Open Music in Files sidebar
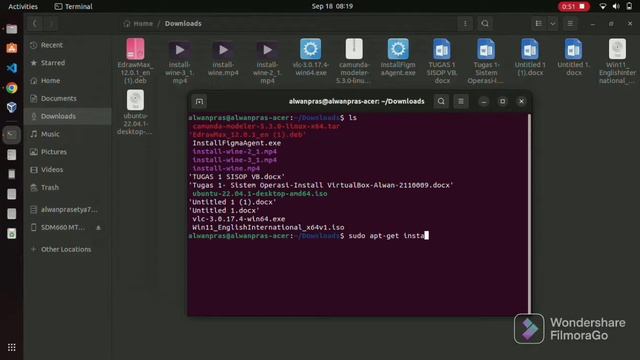 tap(67, 134)
